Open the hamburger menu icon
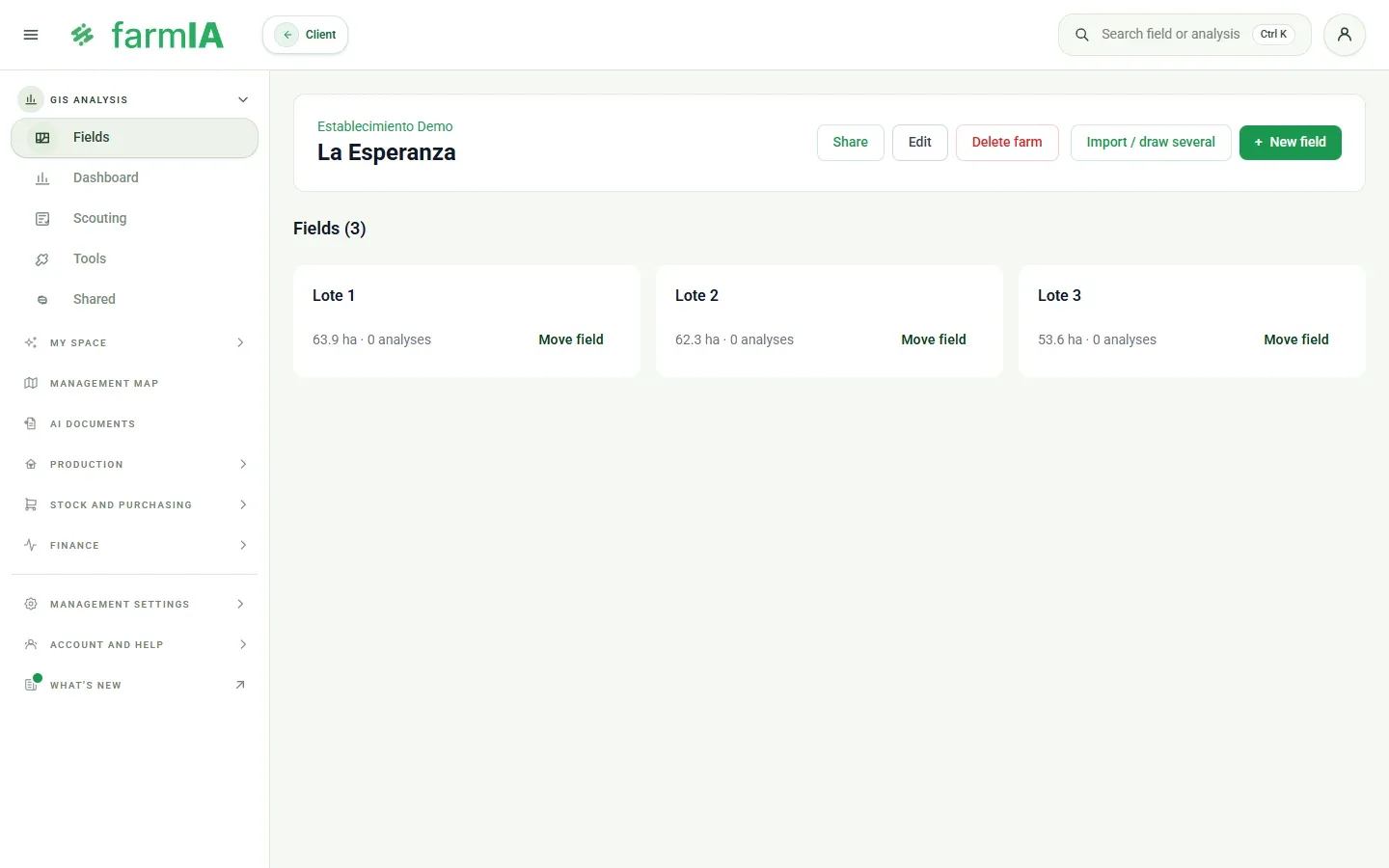The width and height of the screenshot is (1389, 868). point(31,35)
